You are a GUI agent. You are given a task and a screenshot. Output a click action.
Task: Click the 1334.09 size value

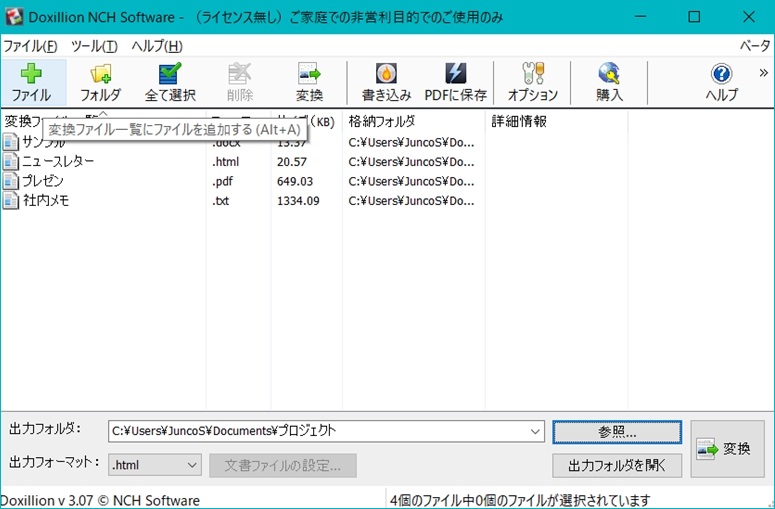[298, 201]
